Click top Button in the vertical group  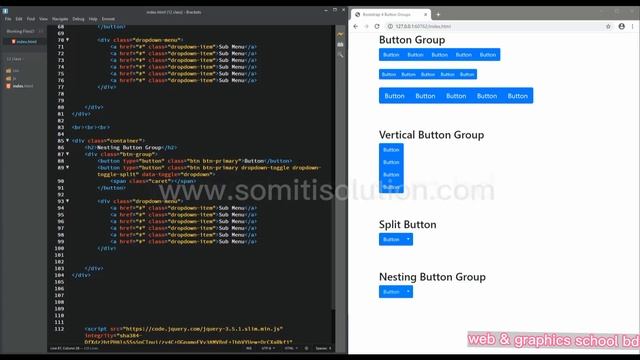(391, 150)
